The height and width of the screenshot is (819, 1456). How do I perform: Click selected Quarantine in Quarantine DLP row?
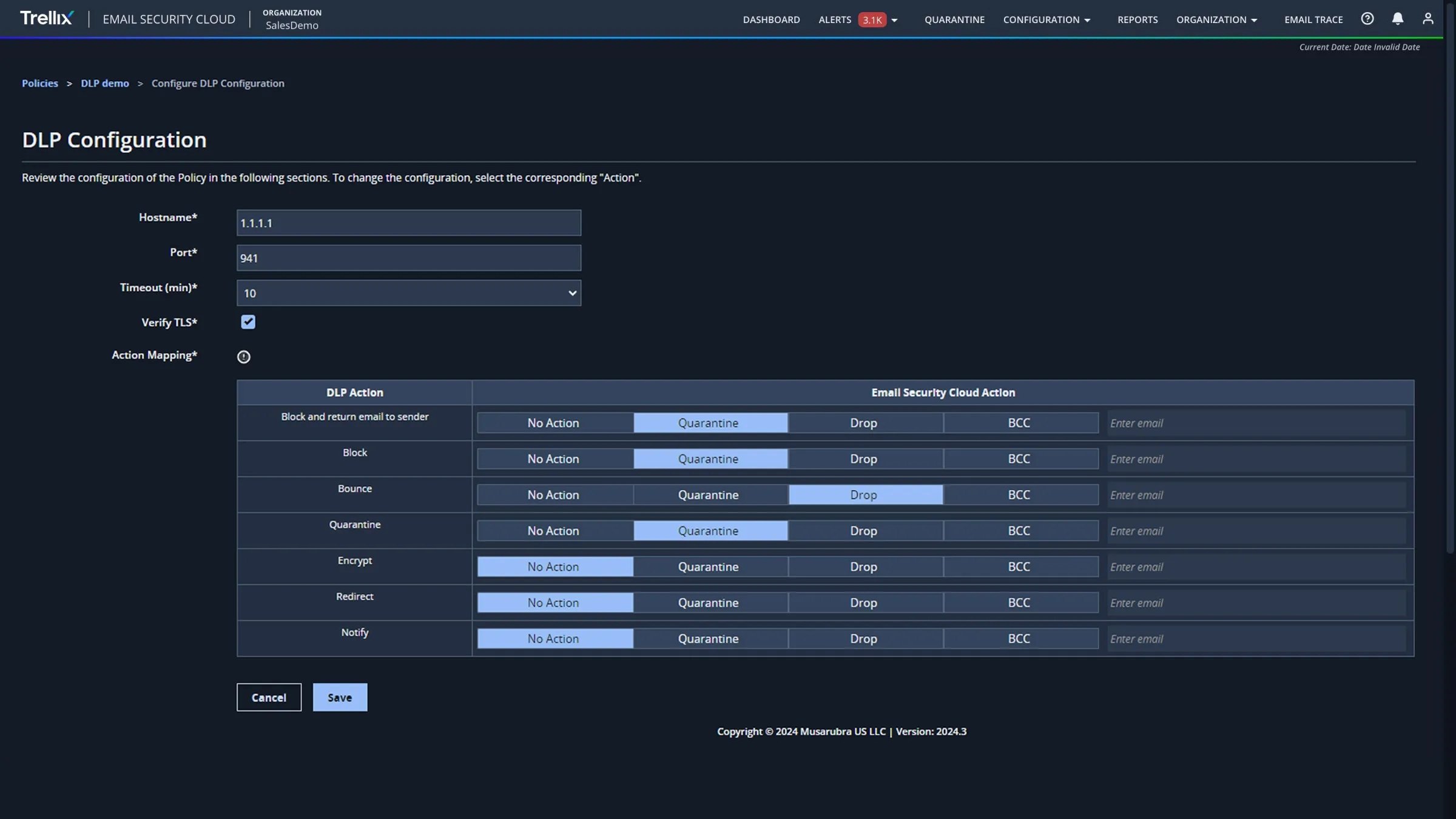tap(710, 531)
